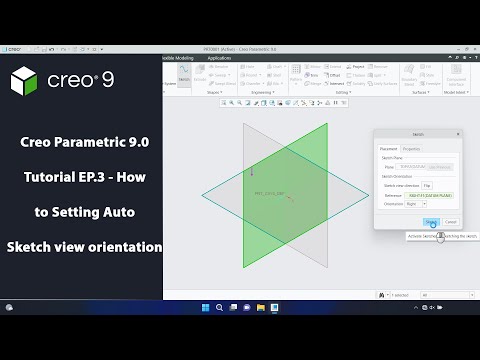Expand the Editing group menu
This screenshot has width=480, height=360.
(x=343, y=92)
